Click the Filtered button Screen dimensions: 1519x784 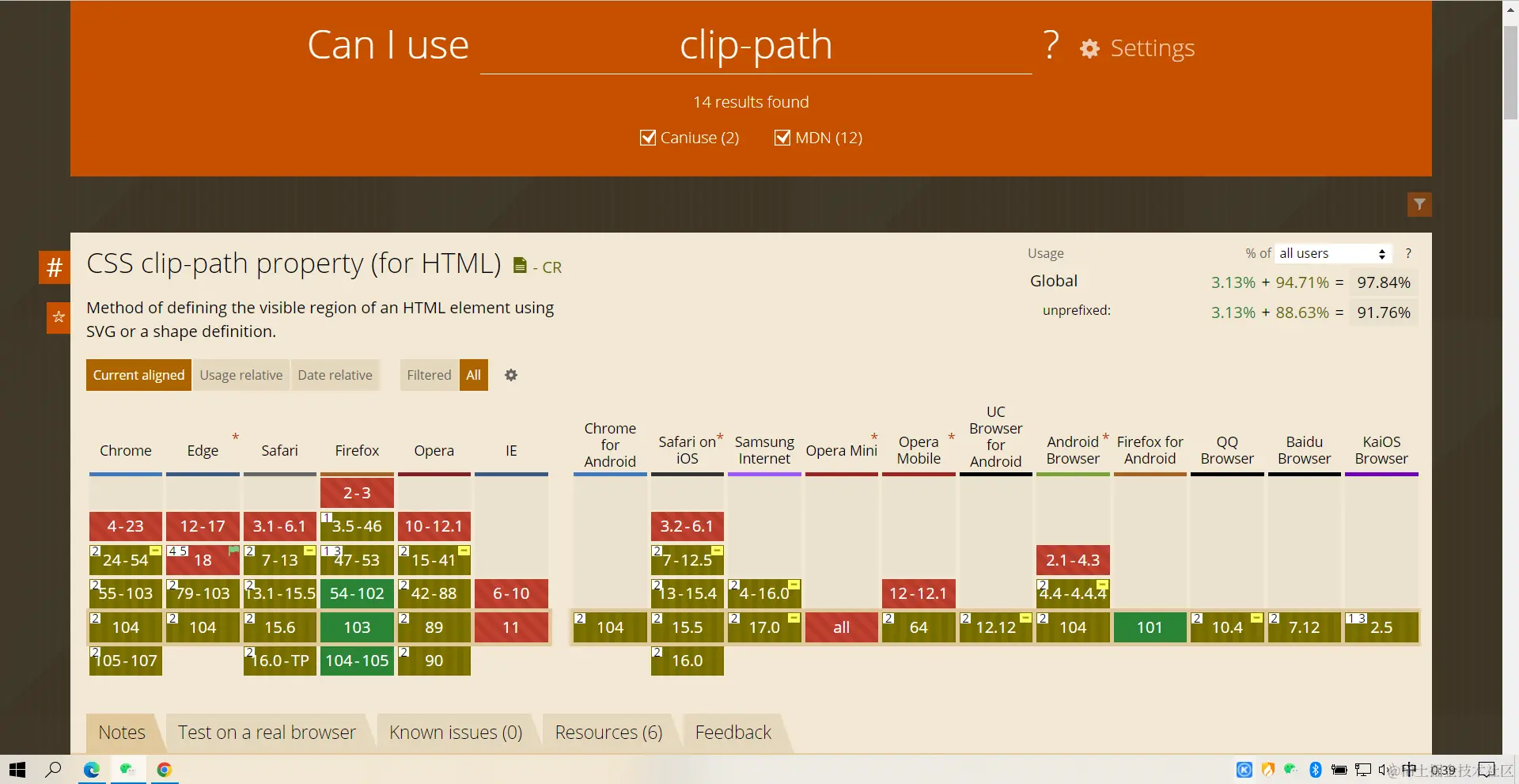[x=429, y=375]
